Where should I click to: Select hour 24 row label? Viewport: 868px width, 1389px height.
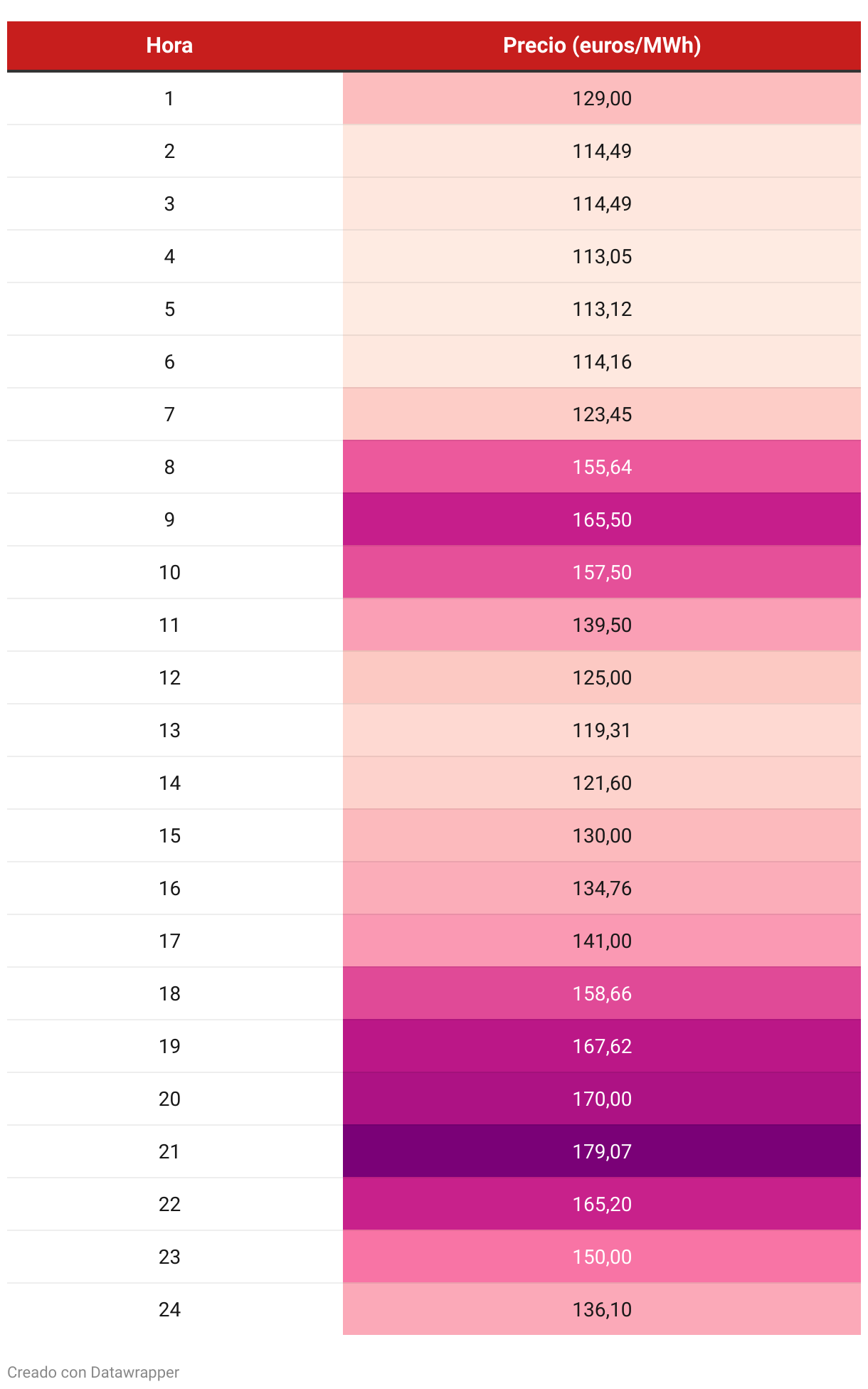pyautogui.click(x=169, y=1309)
